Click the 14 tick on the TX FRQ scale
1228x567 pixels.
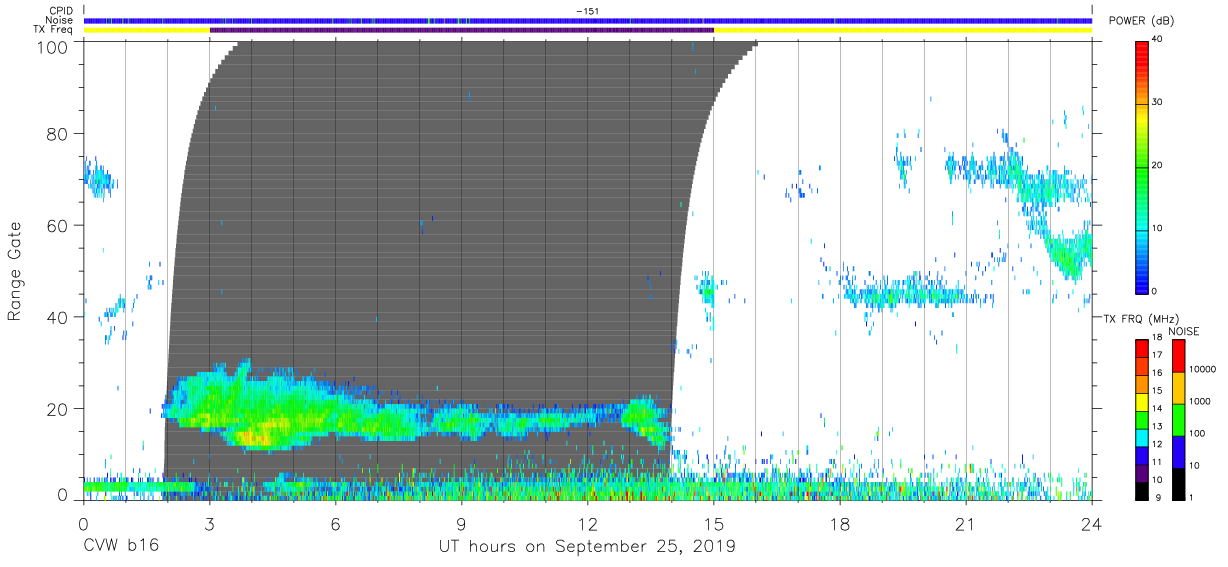[x=1157, y=409]
